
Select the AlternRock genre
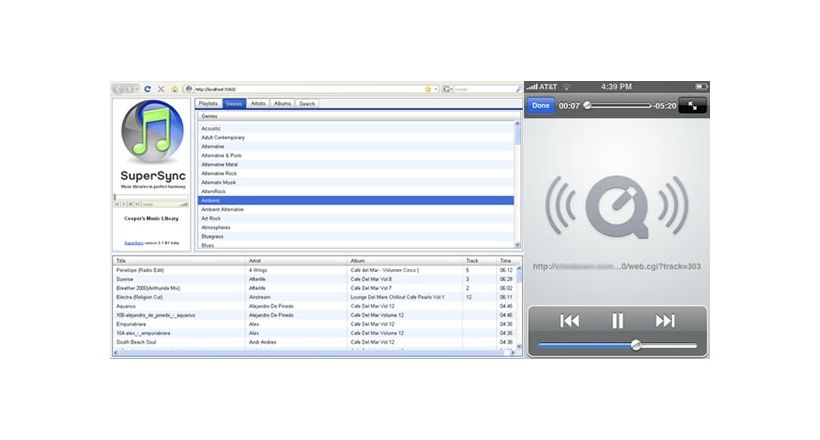pos(356,191)
